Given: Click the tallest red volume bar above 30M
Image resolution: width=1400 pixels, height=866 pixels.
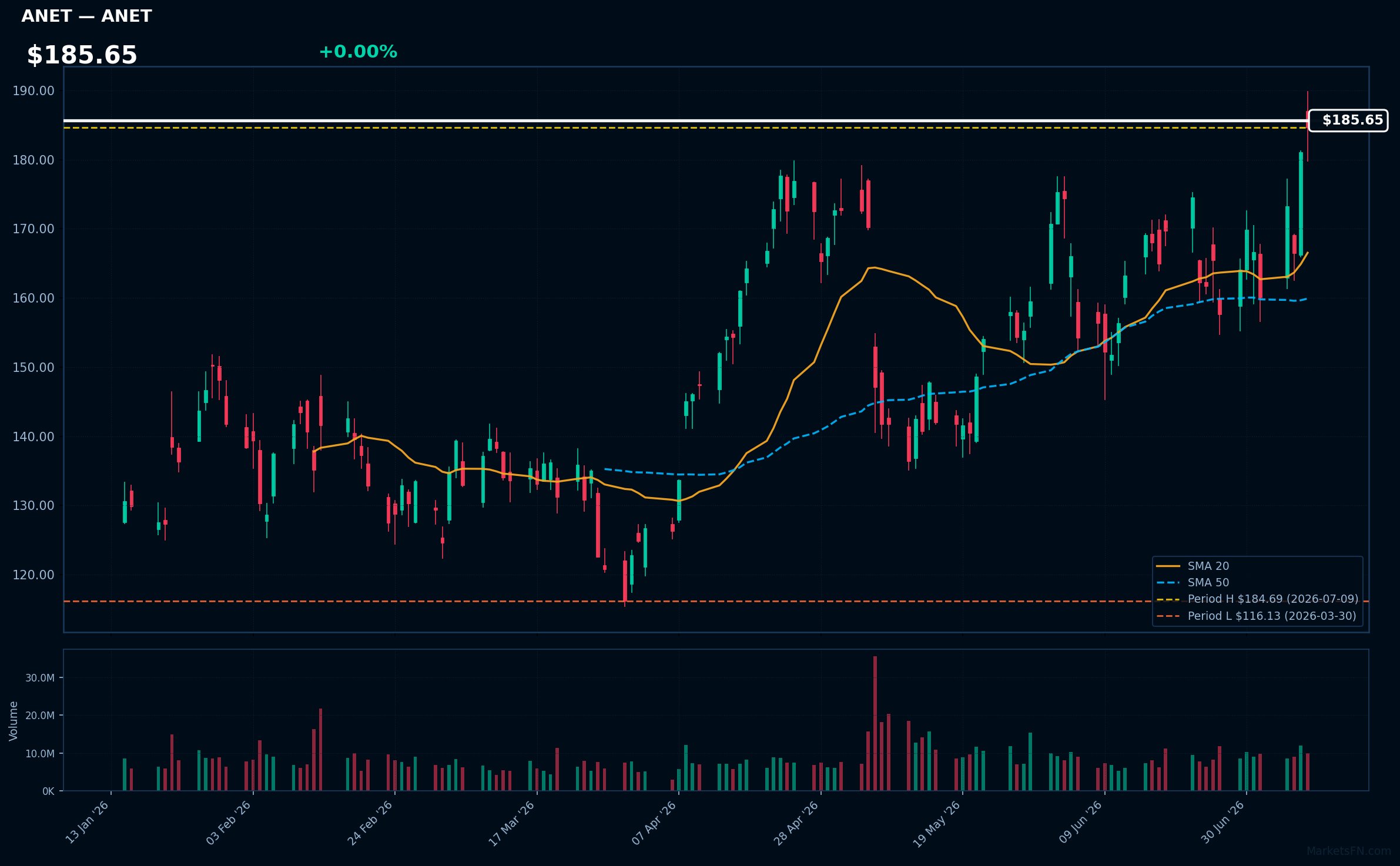Looking at the screenshot, I should click(x=875, y=723).
